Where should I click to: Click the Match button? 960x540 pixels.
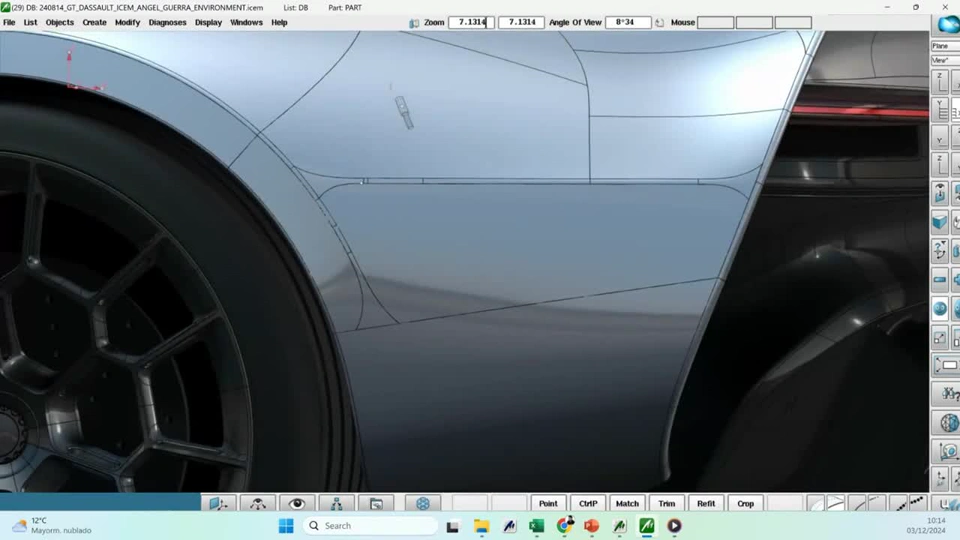[627, 503]
